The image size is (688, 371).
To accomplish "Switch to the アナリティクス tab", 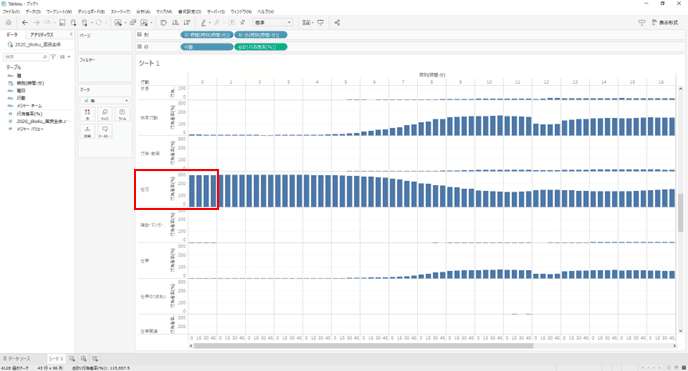I will coord(42,35).
